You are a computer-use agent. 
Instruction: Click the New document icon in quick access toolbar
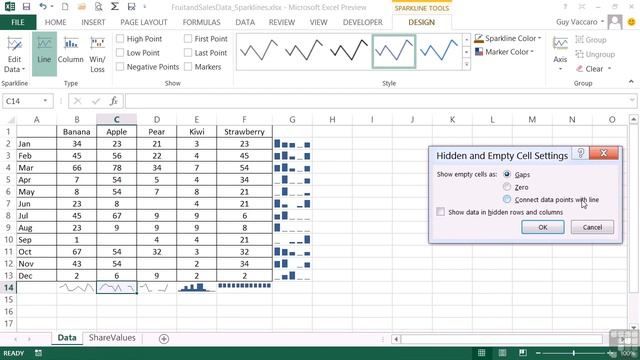pyautogui.click(x=65, y=7)
